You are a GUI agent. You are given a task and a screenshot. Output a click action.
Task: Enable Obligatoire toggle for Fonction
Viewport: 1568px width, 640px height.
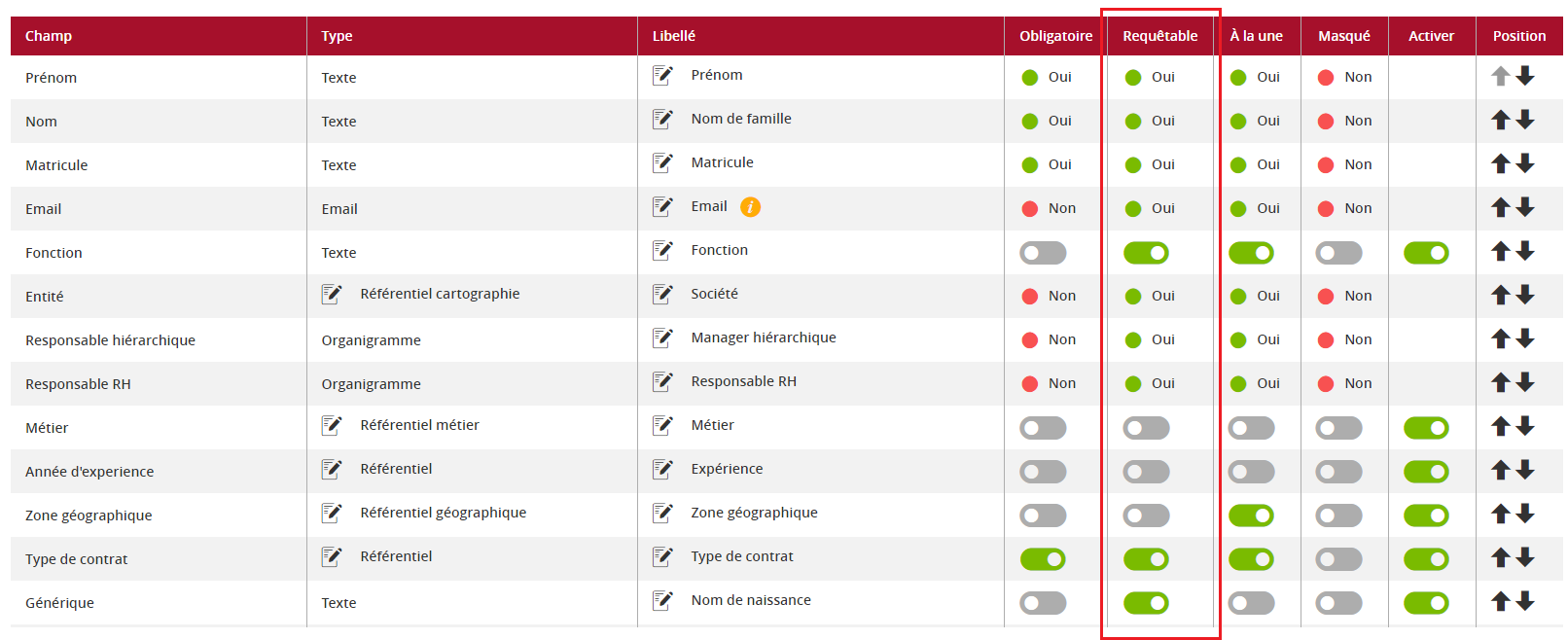pyautogui.click(x=1043, y=253)
